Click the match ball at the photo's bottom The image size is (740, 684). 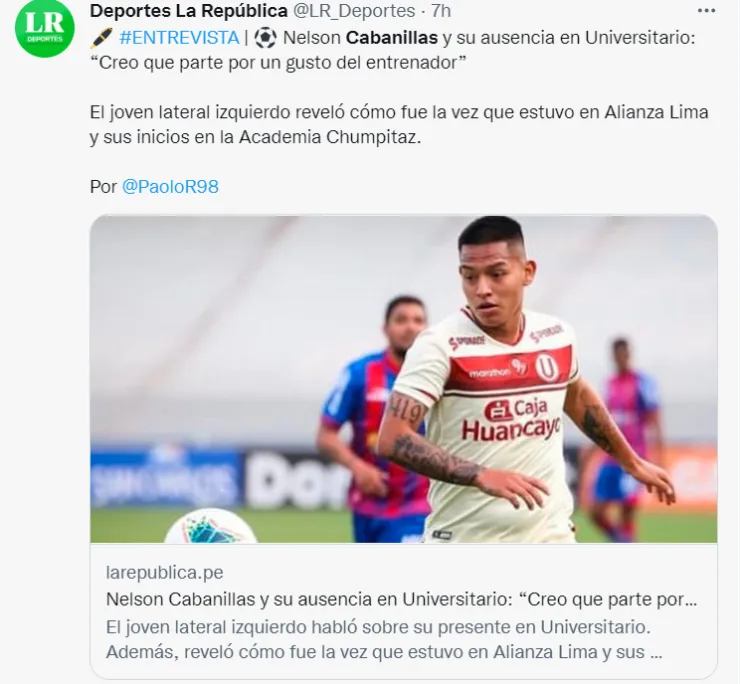tap(211, 525)
